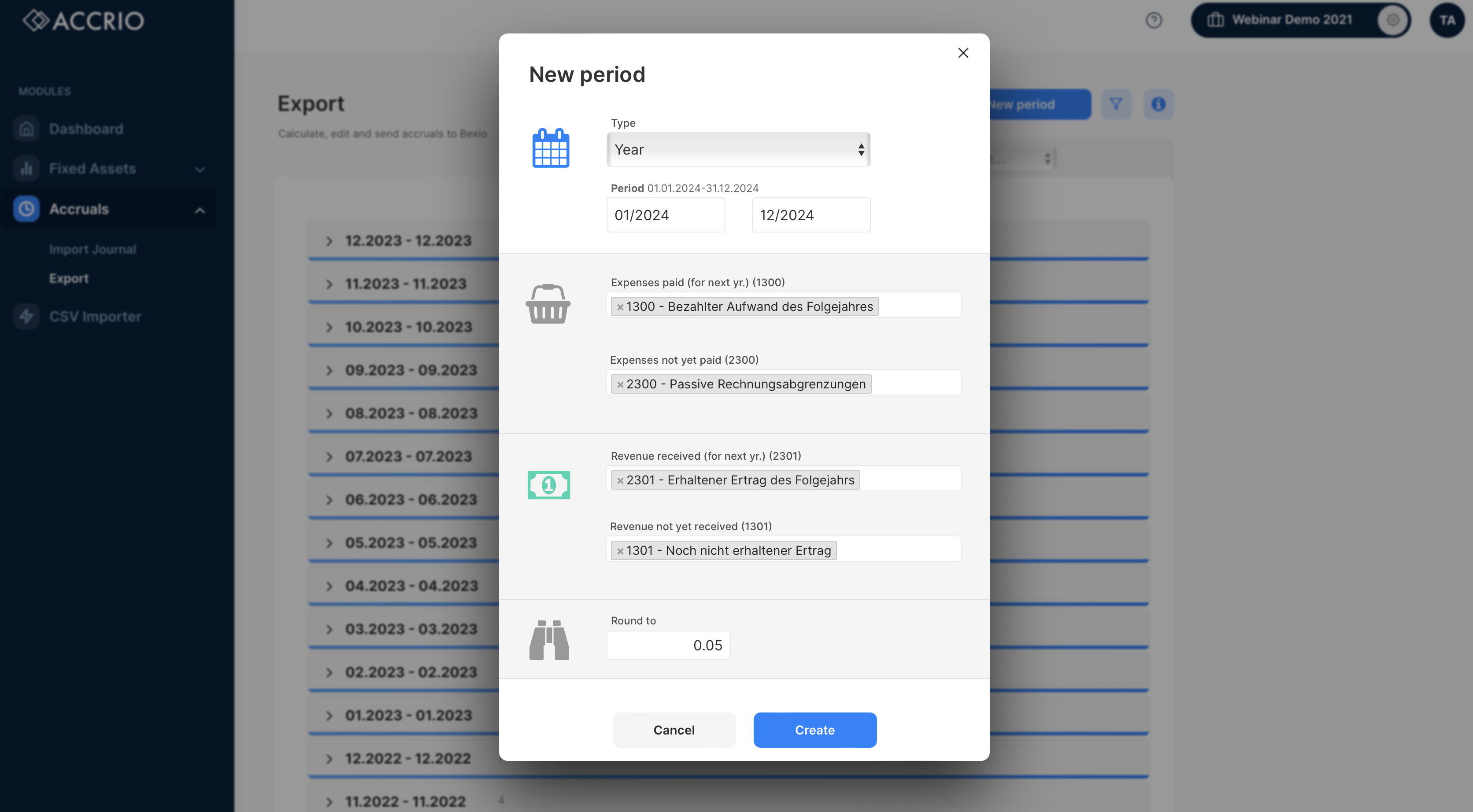The height and width of the screenshot is (812, 1473).
Task: Remove the 2300 Passive Rechnungsabgrenzungen tag
Action: [620, 385]
